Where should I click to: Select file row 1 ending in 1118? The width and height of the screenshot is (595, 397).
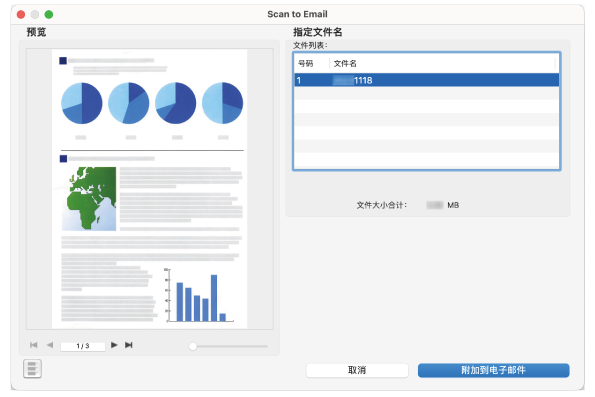coord(427,80)
